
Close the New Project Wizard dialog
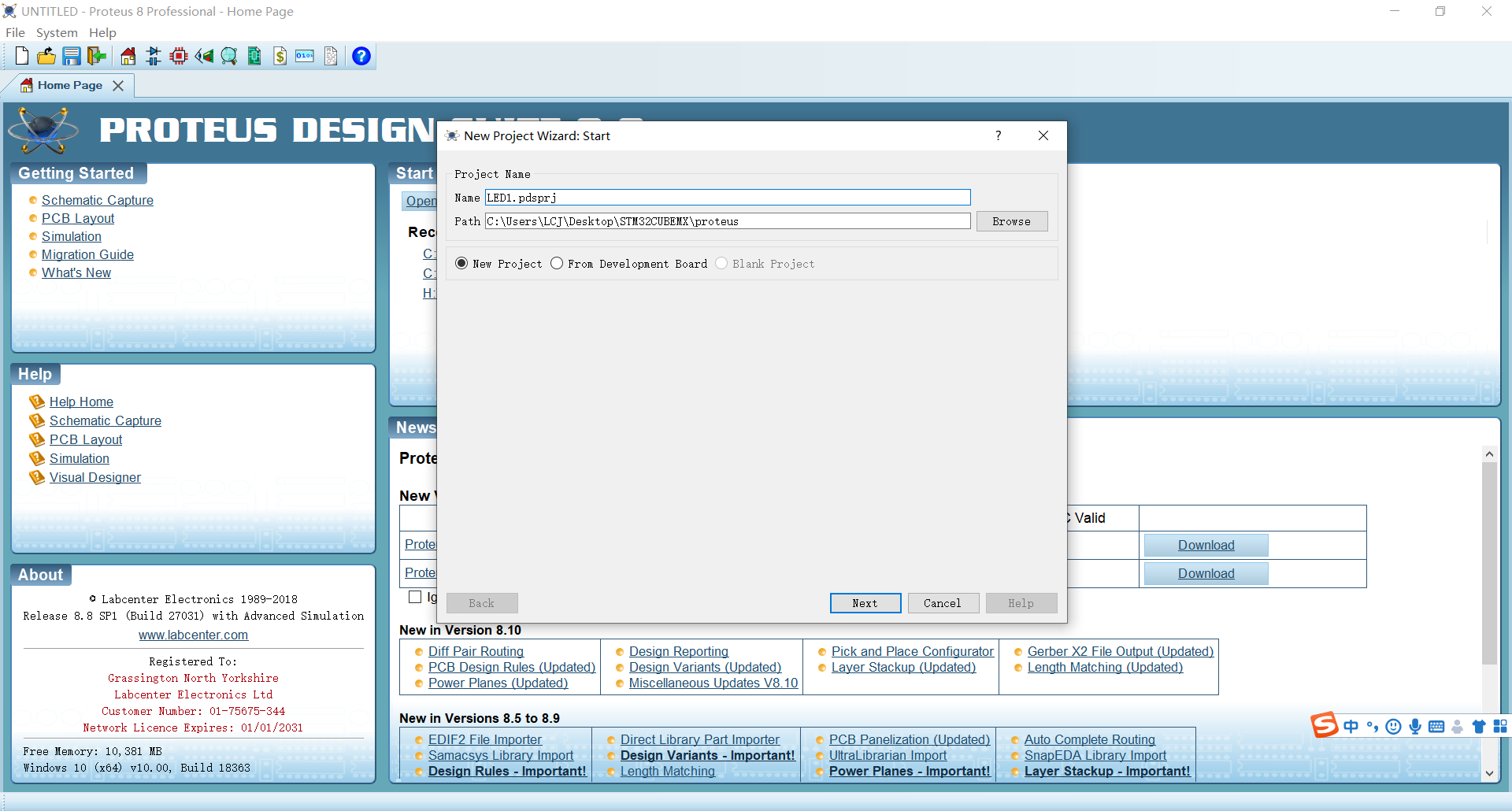(x=1043, y=135)
